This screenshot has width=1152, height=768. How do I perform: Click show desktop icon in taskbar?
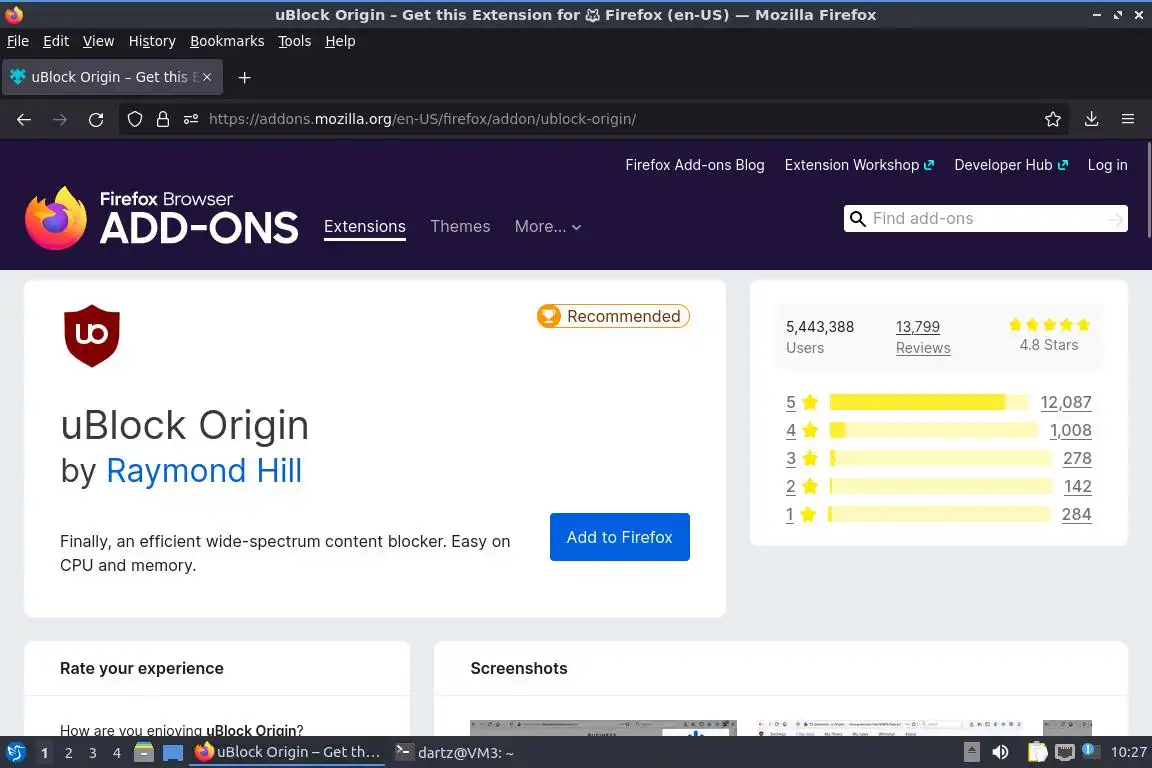173,753
